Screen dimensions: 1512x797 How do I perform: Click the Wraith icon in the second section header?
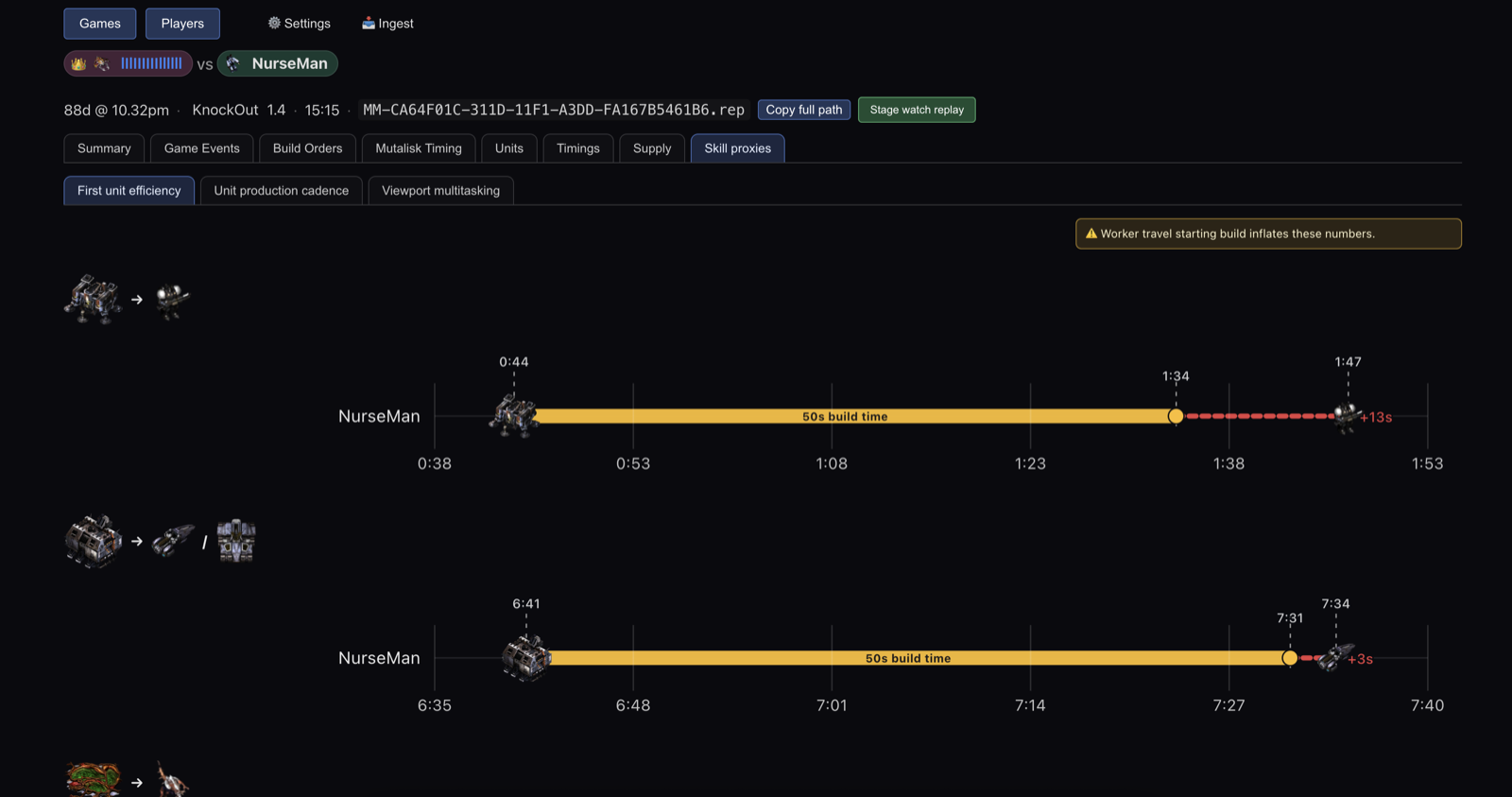coord(173,541)
